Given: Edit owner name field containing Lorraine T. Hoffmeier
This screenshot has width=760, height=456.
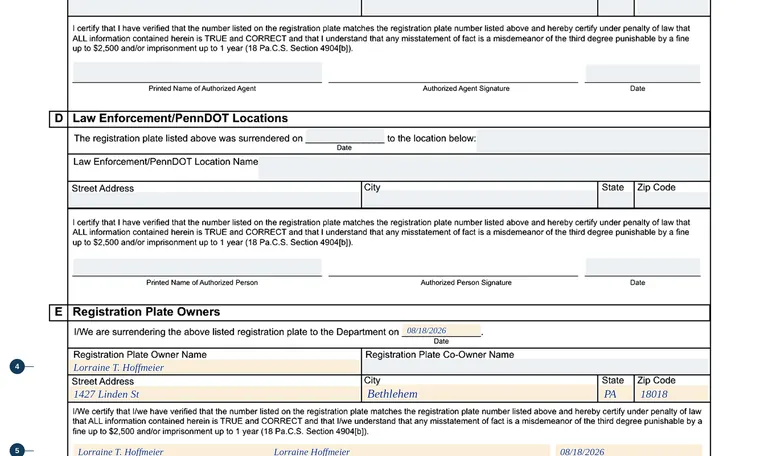Looking at the screenshot, I should (215, 367).
